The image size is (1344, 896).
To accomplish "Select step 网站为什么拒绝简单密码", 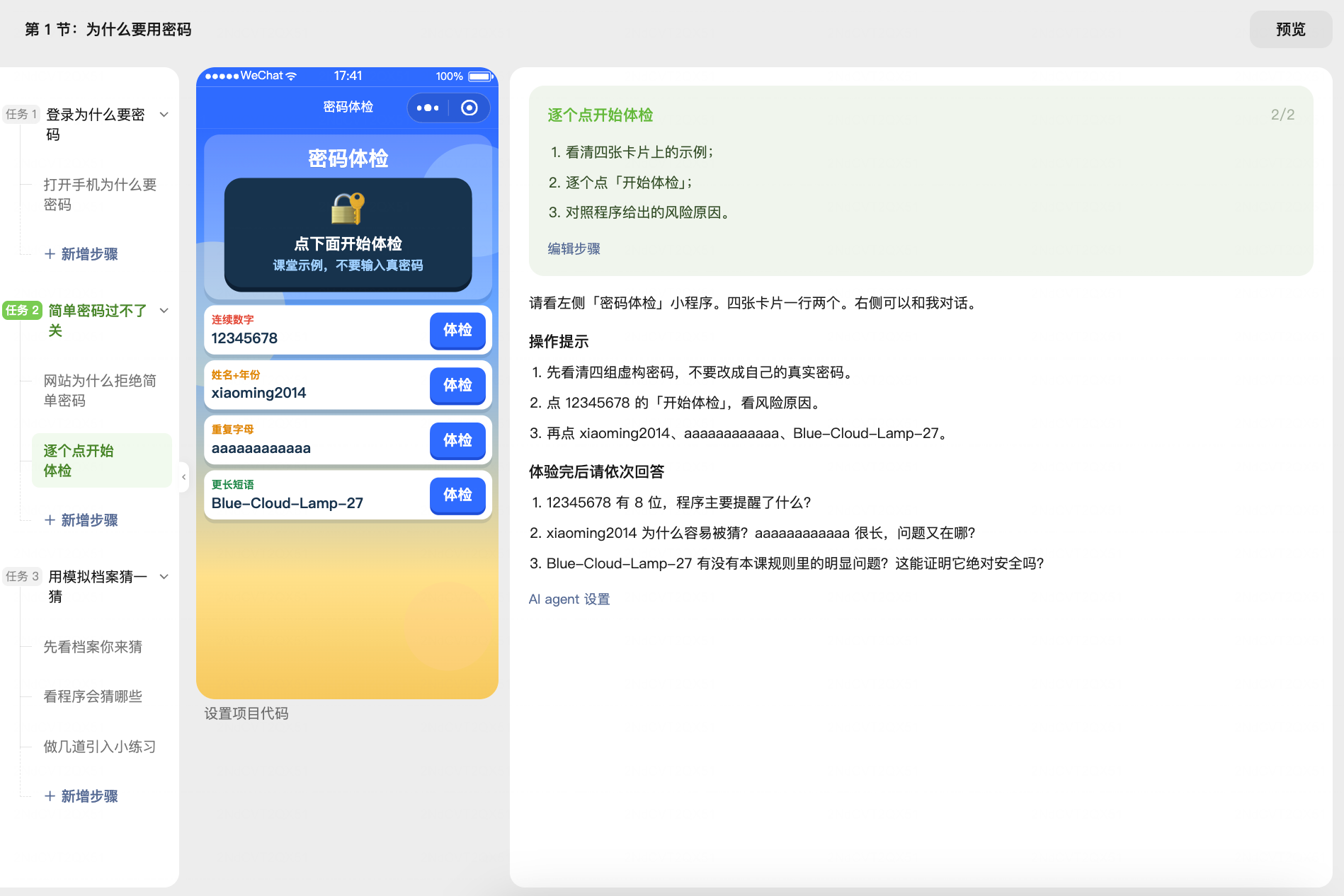I will coord(100,391).
